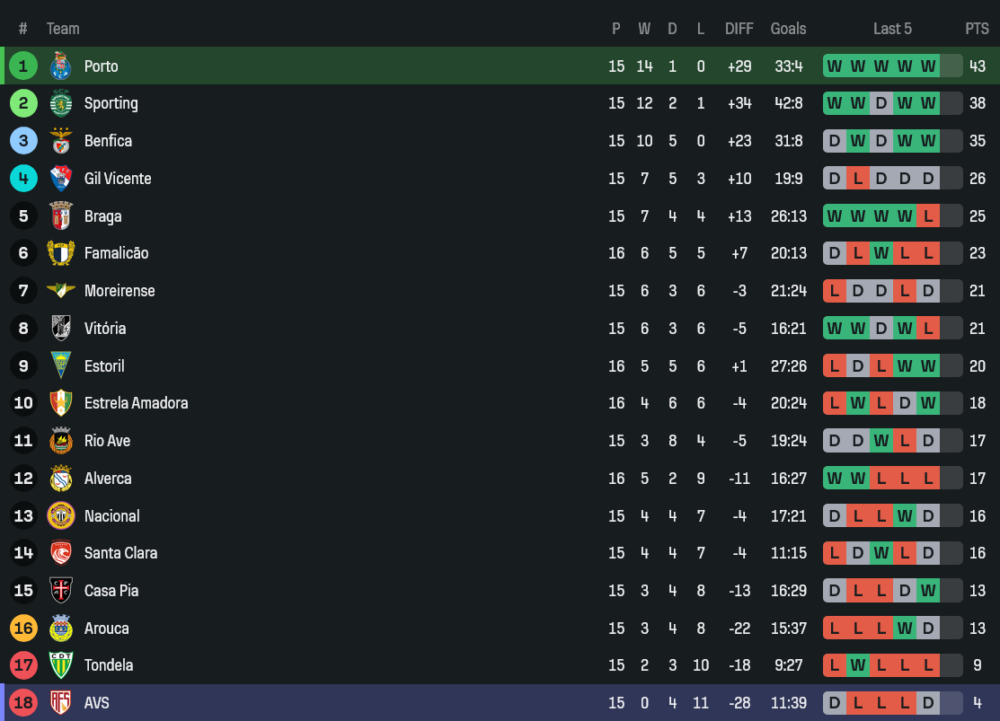Click the Goals column header

coord(788,29)
